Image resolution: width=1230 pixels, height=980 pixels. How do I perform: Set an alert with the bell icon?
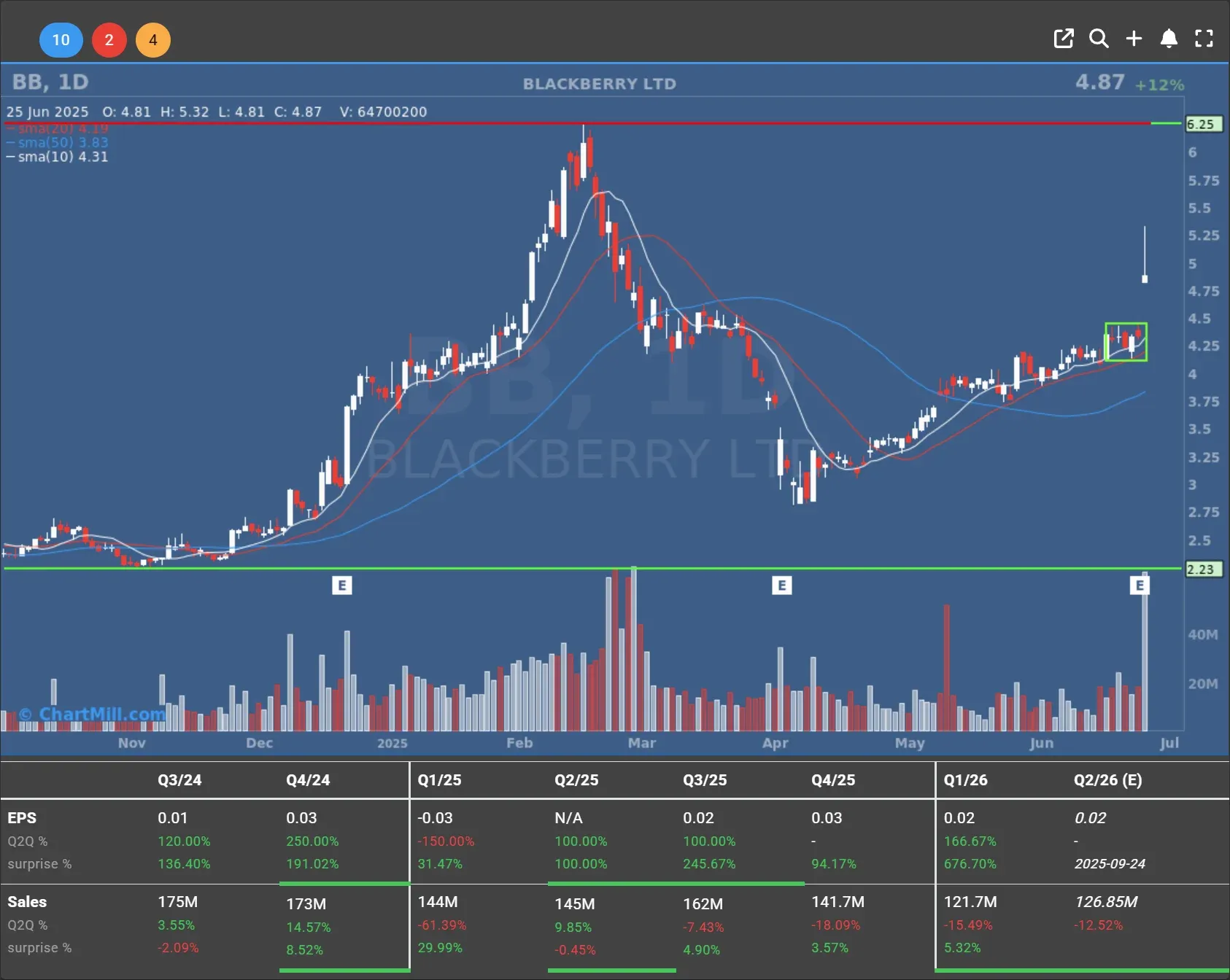(1169, 39)
